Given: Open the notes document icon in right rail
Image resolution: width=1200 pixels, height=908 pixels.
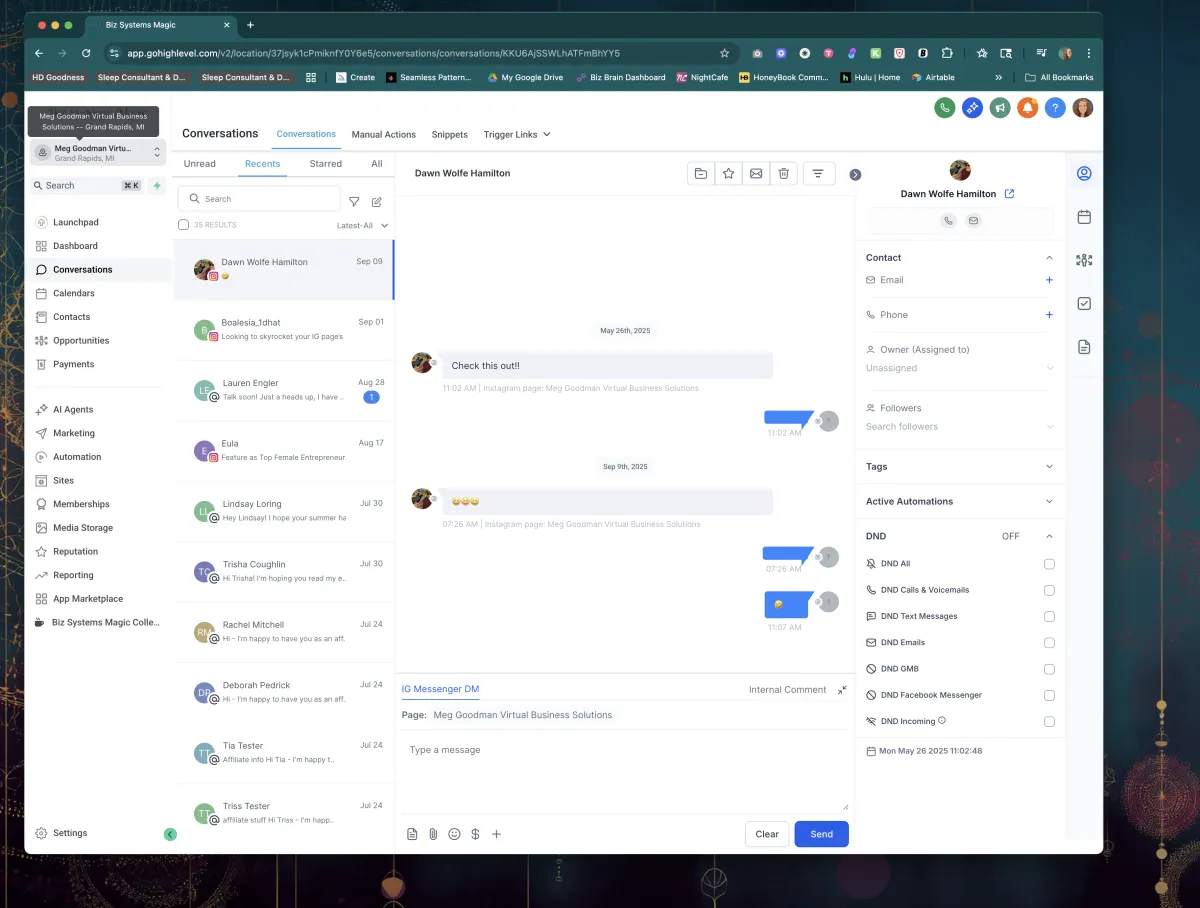Looking at the screenshot, I should (x=1084, y=347).
